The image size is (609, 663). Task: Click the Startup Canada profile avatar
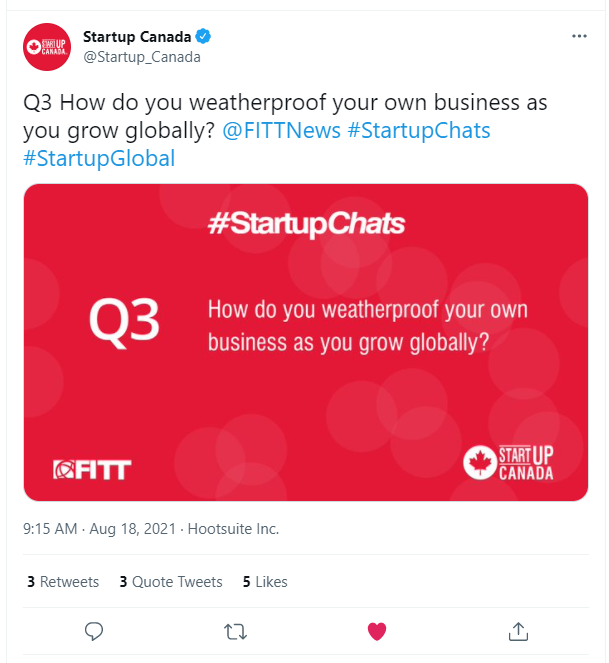46,47
